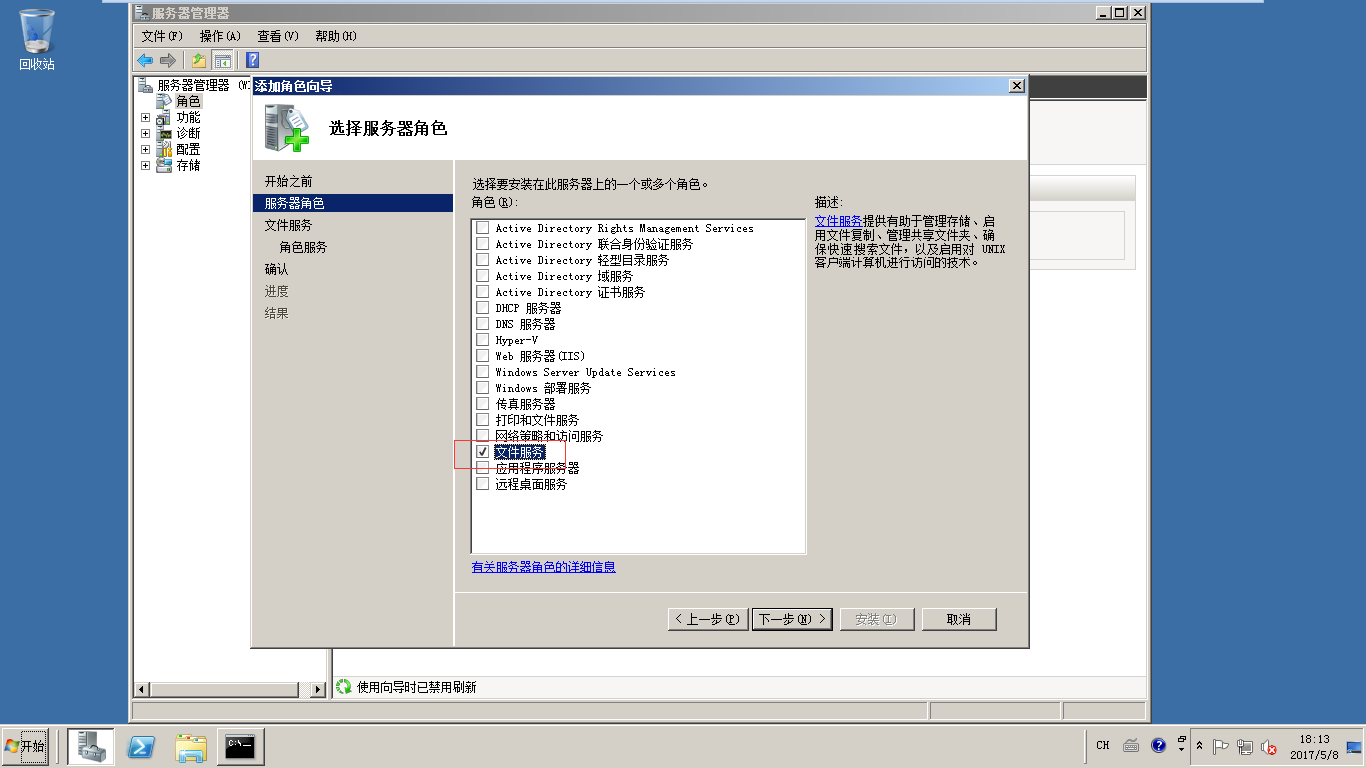
Task: Click the 存储 node icon in tree
Action: click(165, 165)
